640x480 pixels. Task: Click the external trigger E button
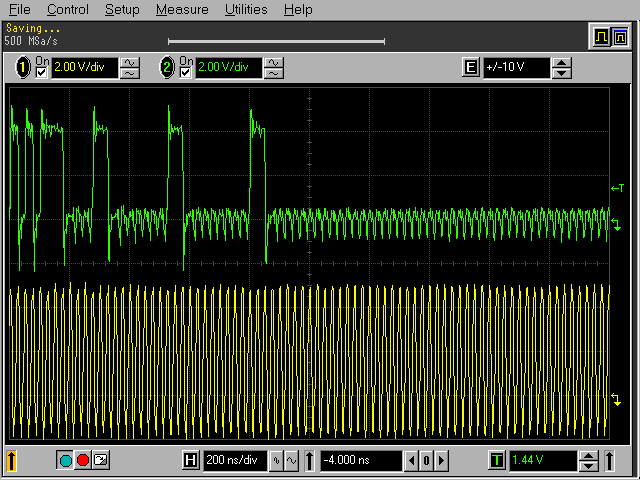click(471, 67)
